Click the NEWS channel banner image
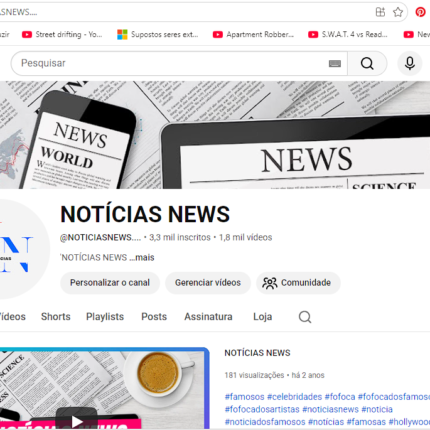This screenshot has height=430, width=430. tap(215, 135)
